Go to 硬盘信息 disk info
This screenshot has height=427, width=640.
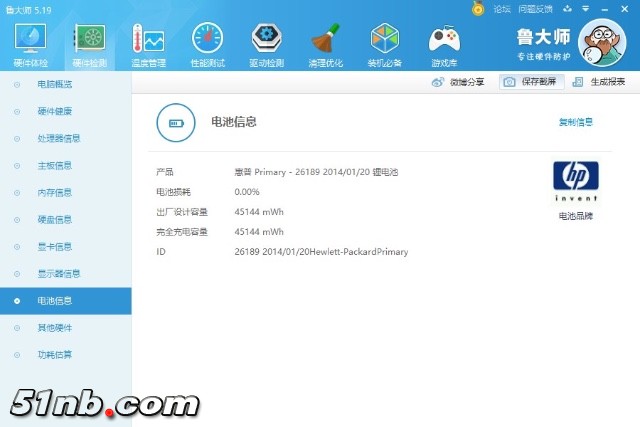click(x=54, y=219)
